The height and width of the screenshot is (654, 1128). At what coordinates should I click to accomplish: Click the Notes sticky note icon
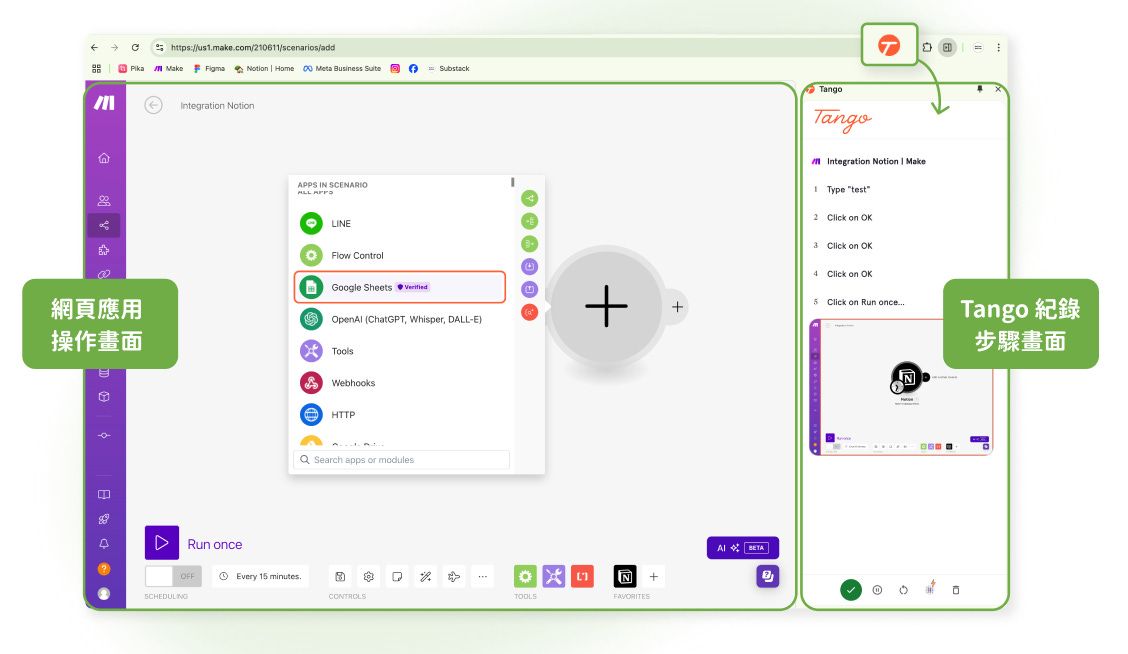[397, 576]
